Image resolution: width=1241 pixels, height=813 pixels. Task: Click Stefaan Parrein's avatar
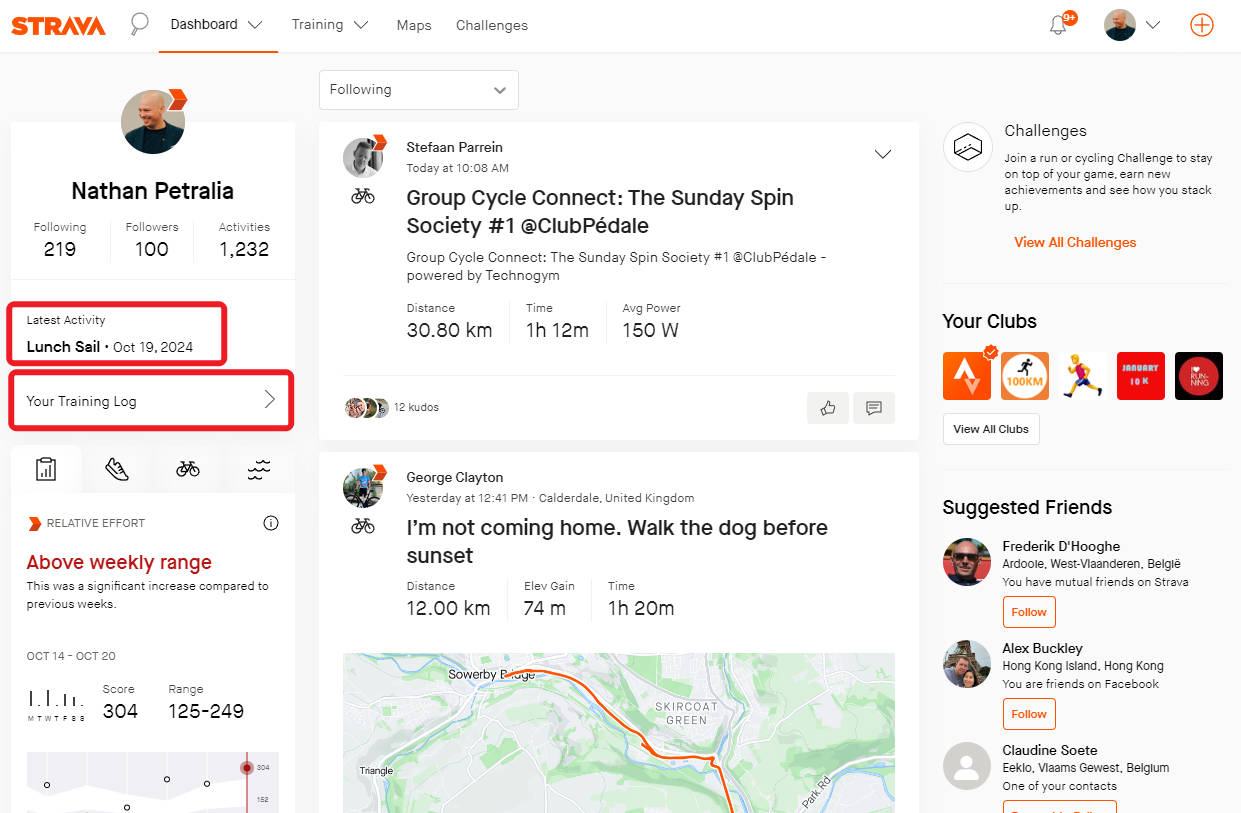363,158
